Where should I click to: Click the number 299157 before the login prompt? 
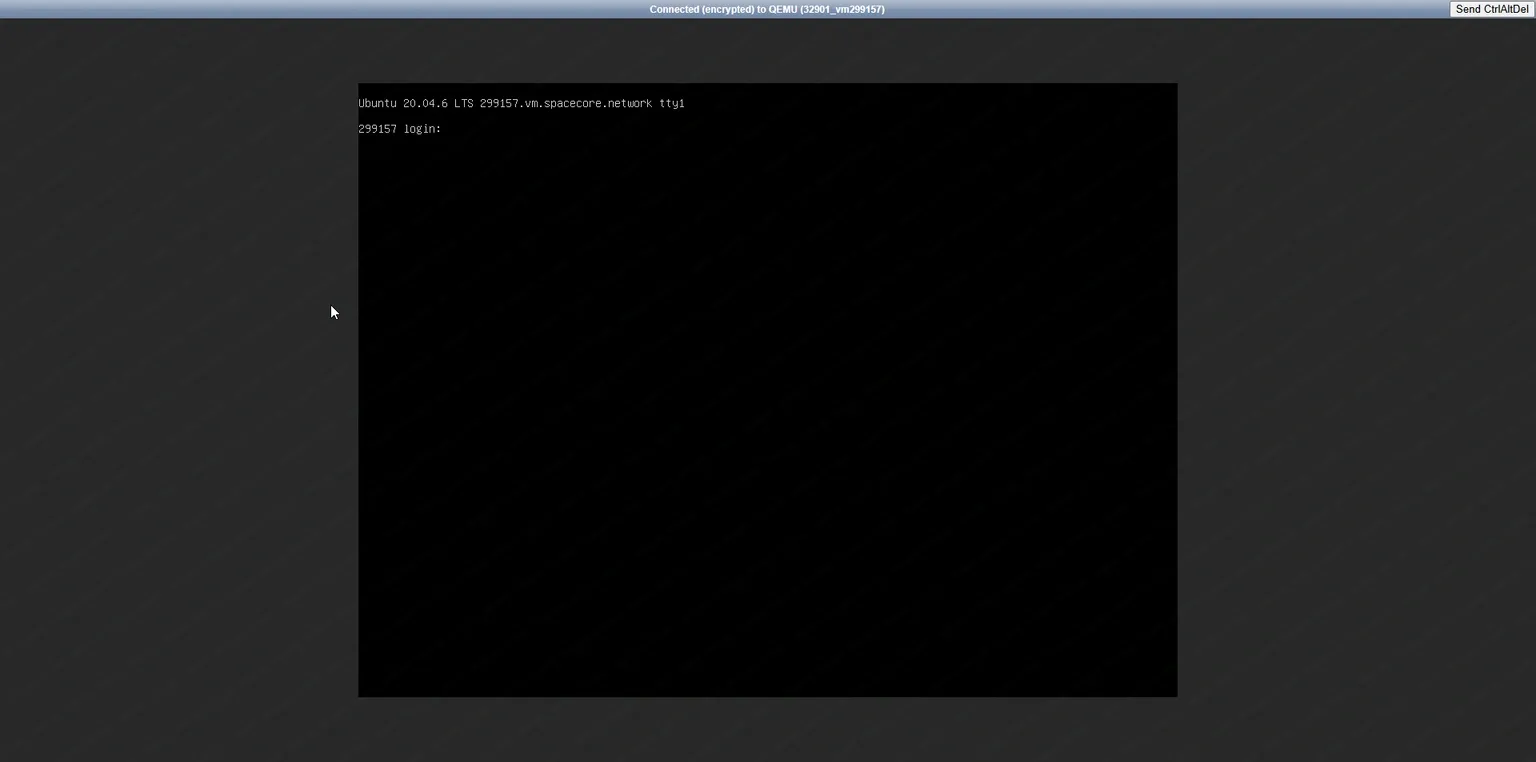(377, 129)
